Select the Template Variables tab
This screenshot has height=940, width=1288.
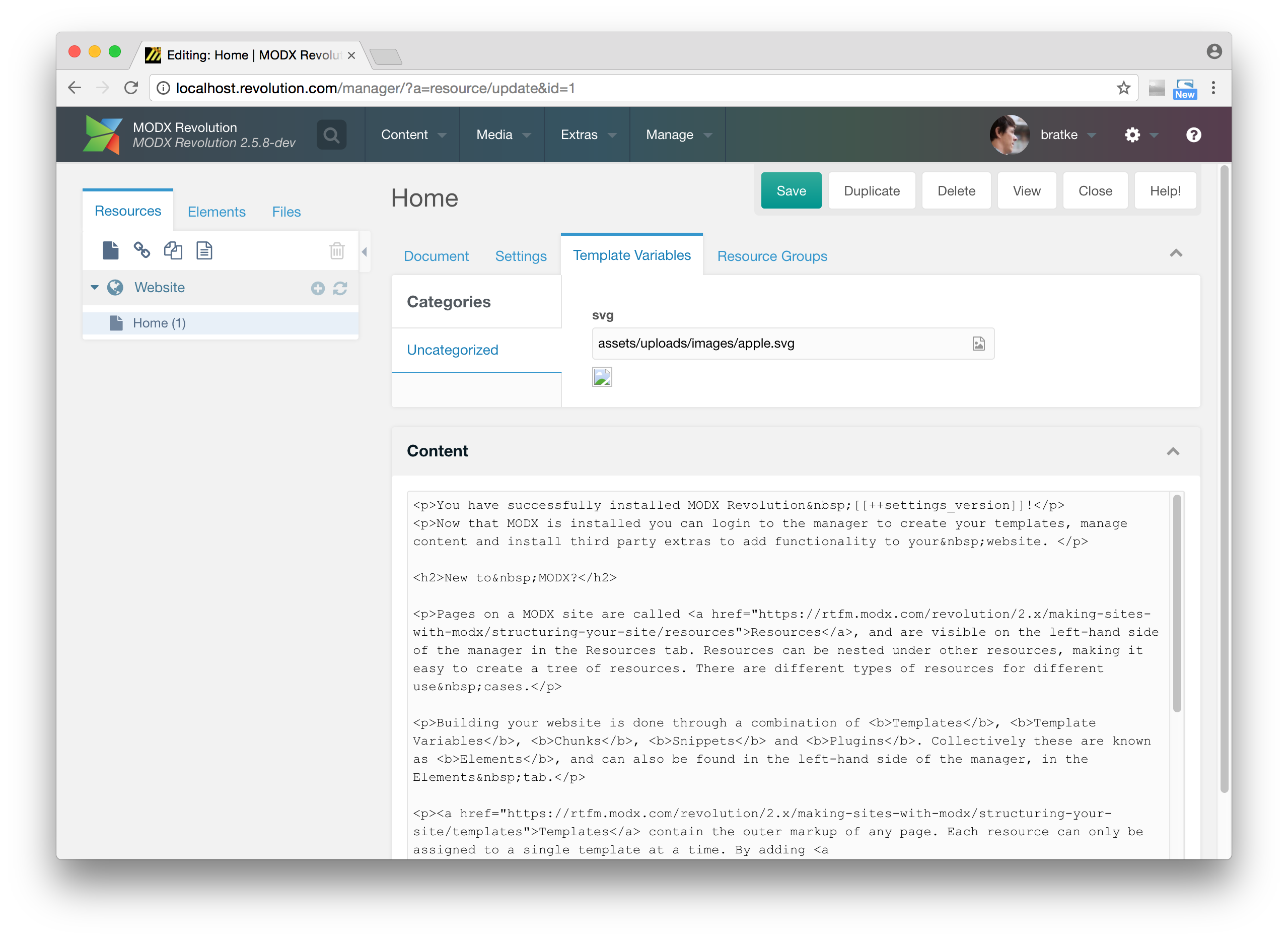pyautogui.click(x=631, y=255)
